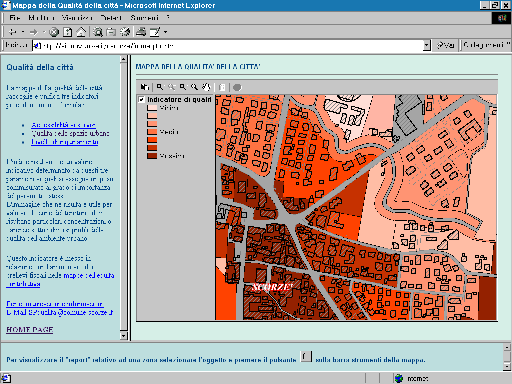The height and width of the screenshot is (384, 512).
Task: Open the third bullet link Livelli
Action: [x=65, y=142]
